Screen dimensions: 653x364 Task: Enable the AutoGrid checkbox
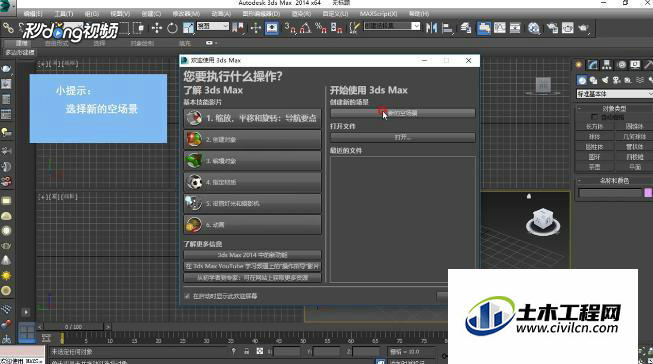coord(595,117)
